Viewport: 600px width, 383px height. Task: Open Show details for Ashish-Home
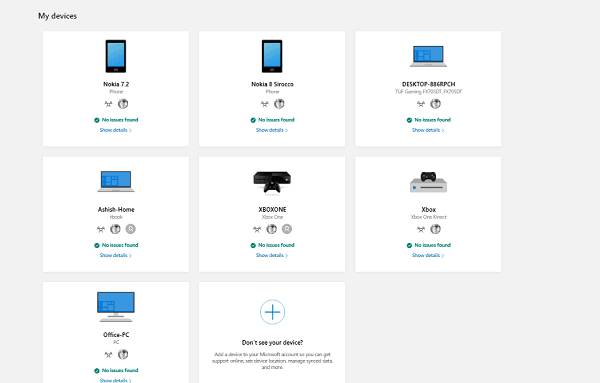[x=116, y=255]
